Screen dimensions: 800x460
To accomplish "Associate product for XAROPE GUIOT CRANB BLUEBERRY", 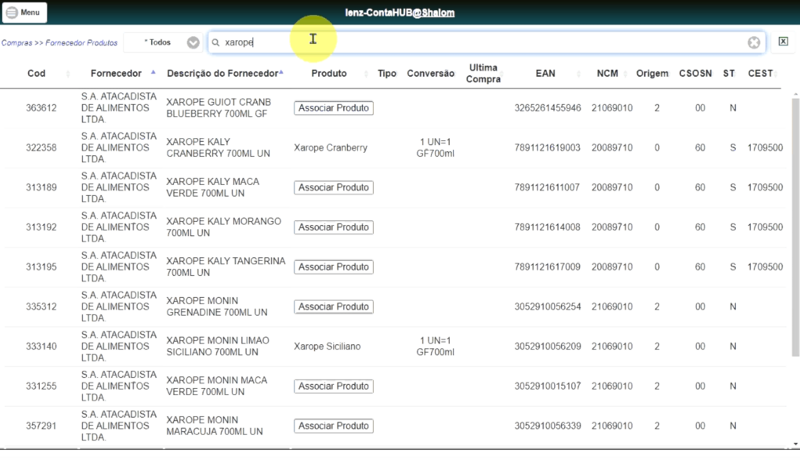I will tap(334, 108).
